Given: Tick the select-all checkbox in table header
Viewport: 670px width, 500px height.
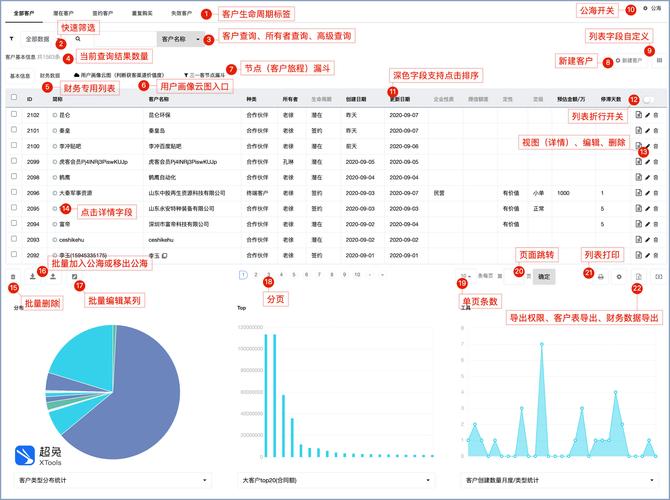Looking at the screenshot, I should click(14, 97).
